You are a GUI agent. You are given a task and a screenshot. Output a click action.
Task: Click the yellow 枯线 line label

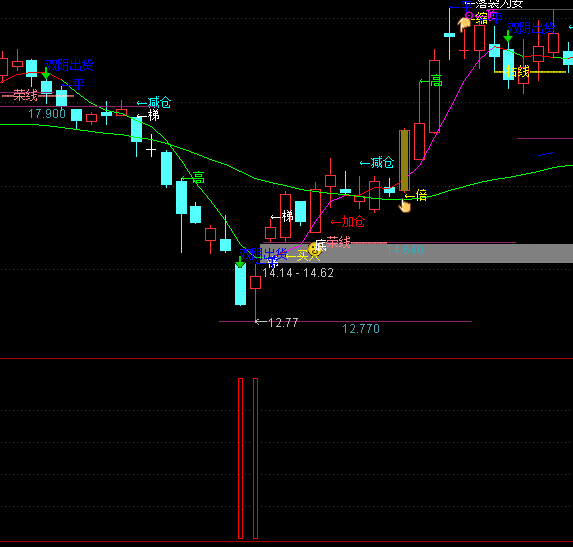[518, 71]
